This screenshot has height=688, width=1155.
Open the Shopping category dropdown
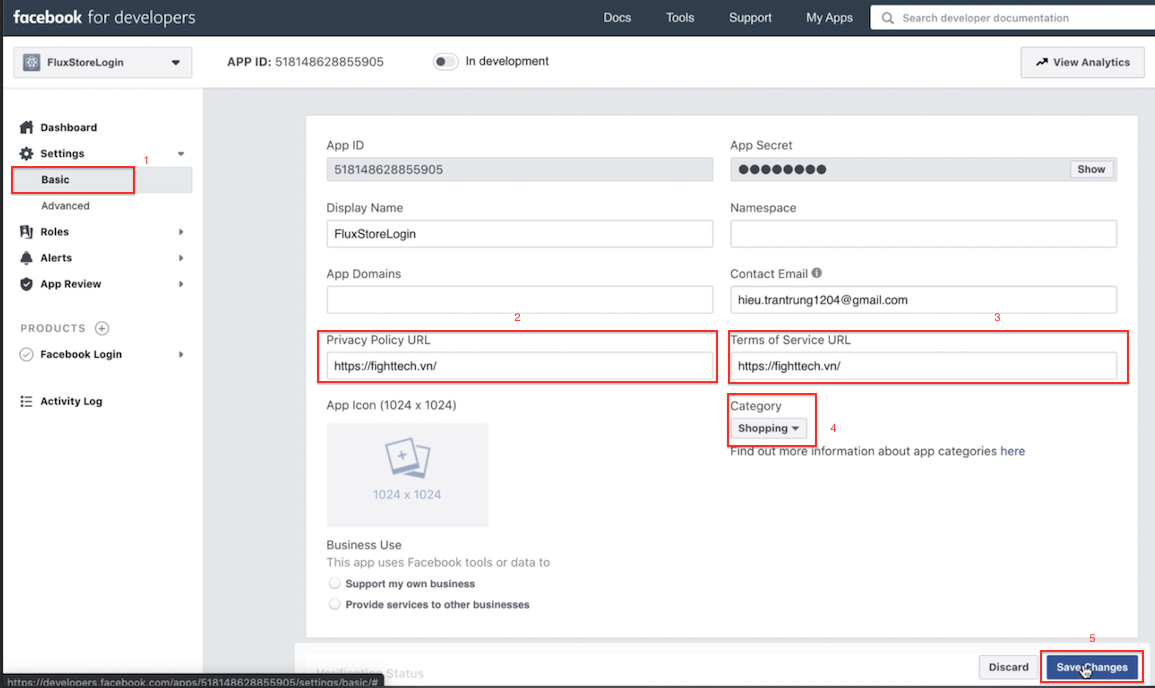coord(768,428)
